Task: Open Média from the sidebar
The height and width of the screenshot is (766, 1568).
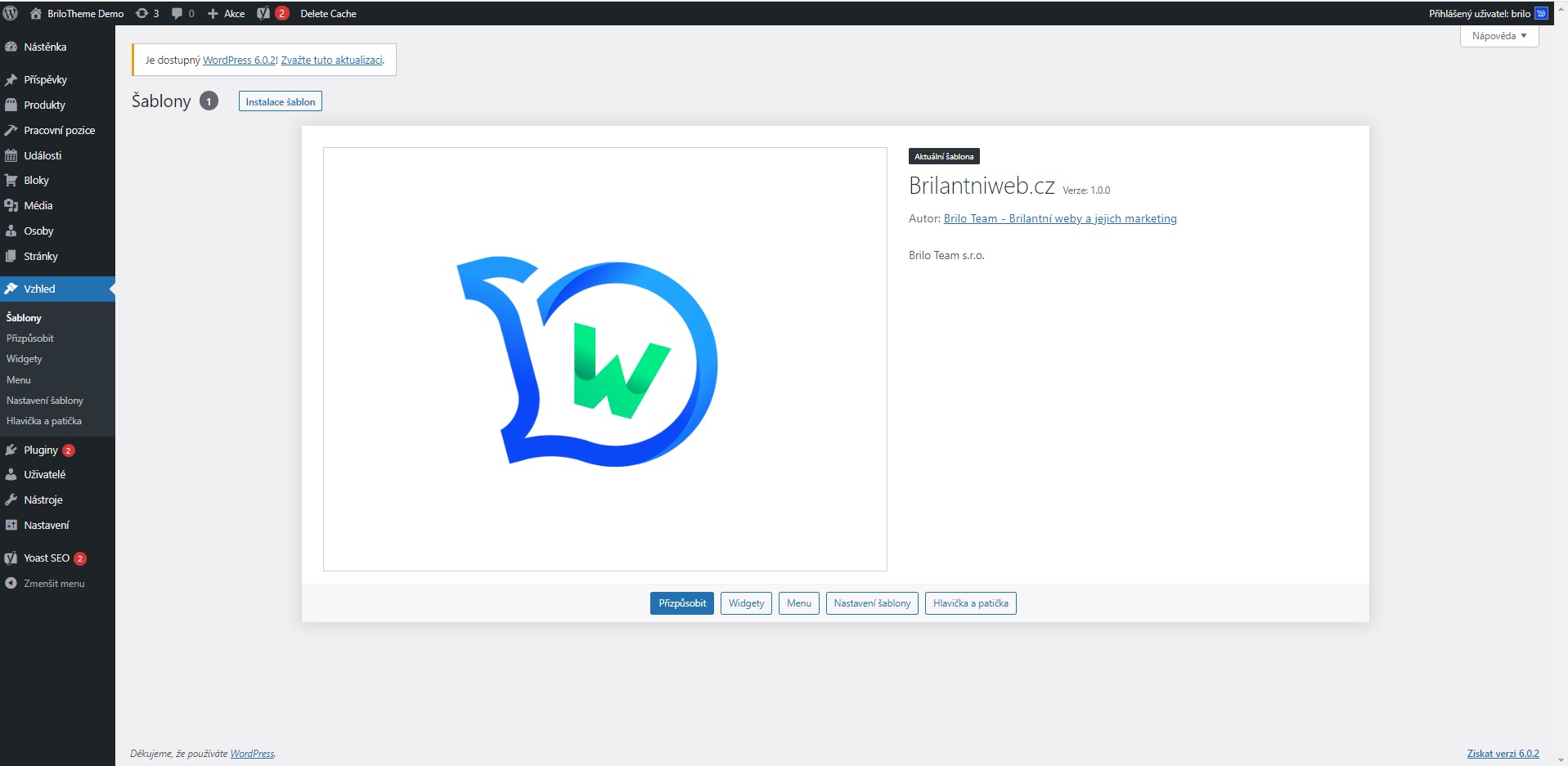Action: [38, 206]
